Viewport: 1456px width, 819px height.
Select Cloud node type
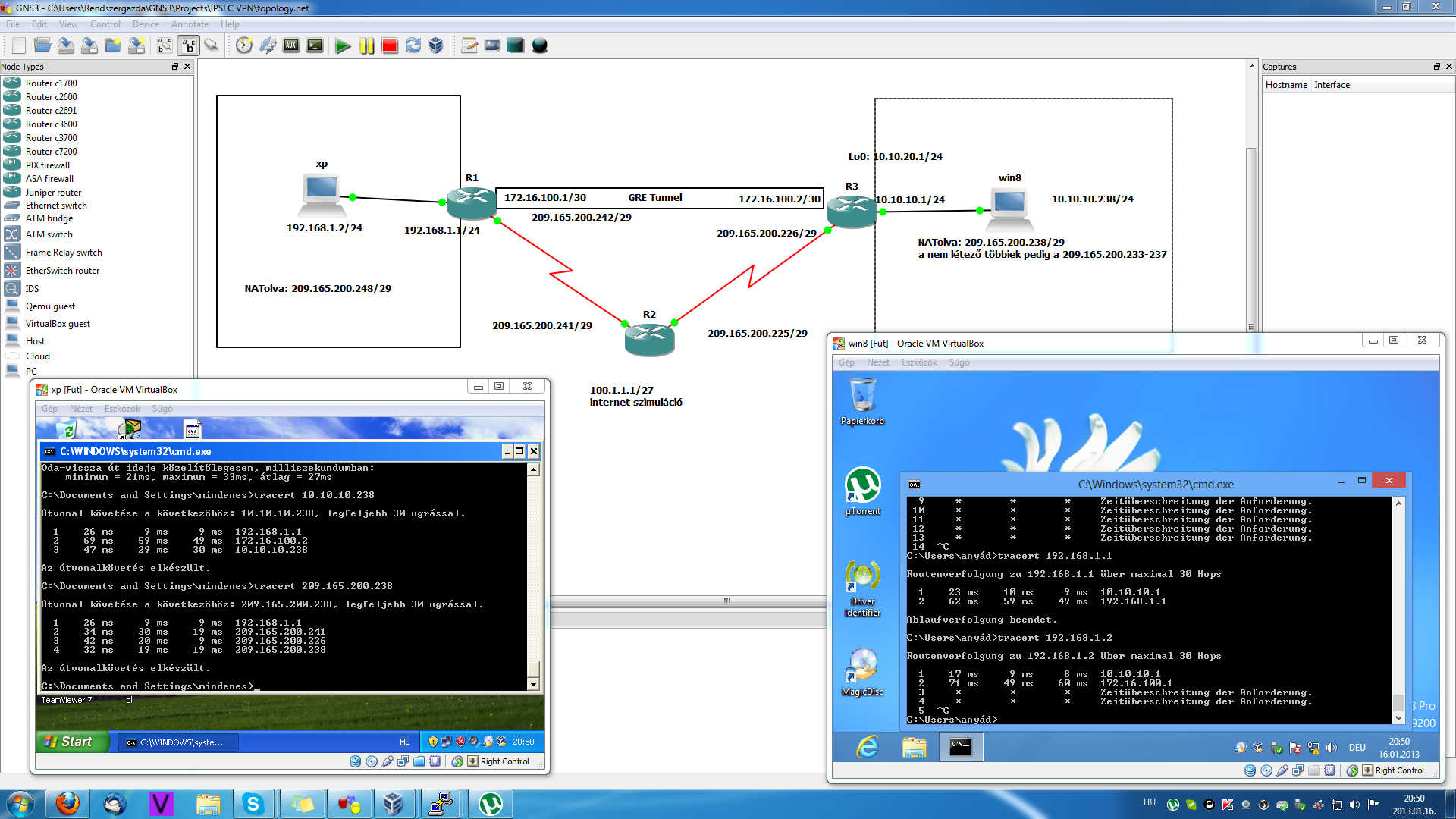pyautogui.click(x=37, y=356)
